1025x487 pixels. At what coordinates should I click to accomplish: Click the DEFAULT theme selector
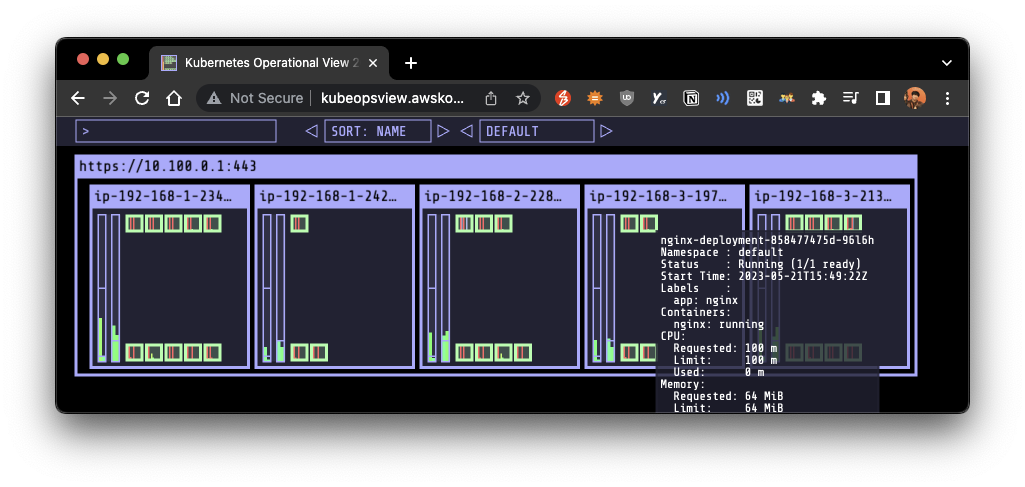(x=537, y=131)
